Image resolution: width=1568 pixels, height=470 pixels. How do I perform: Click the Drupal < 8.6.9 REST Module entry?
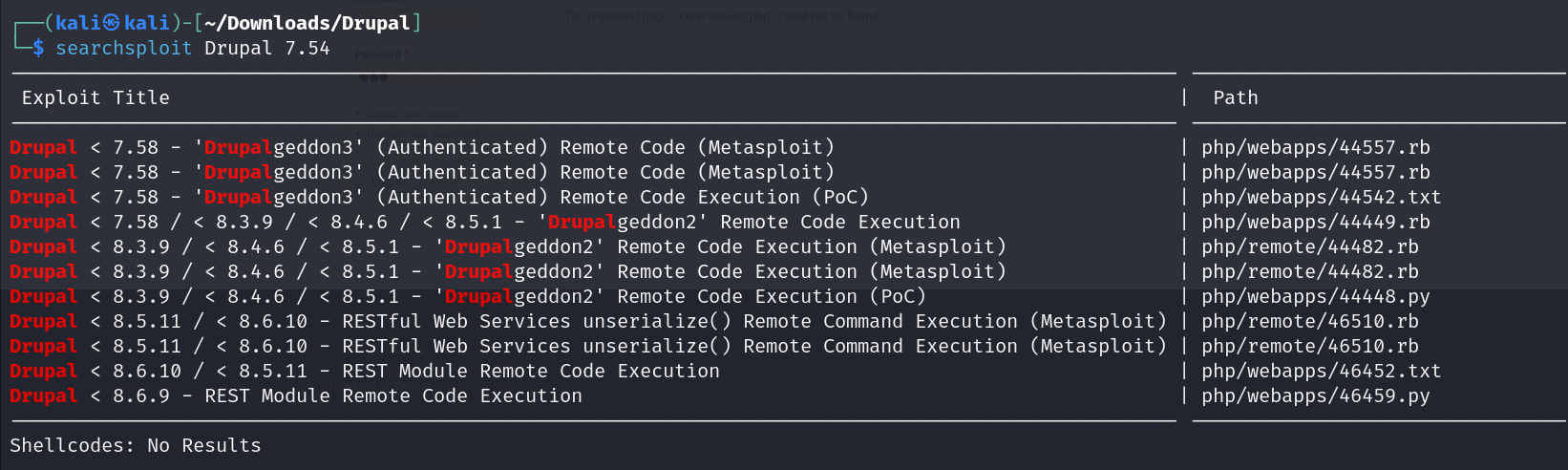click(296, 395)
